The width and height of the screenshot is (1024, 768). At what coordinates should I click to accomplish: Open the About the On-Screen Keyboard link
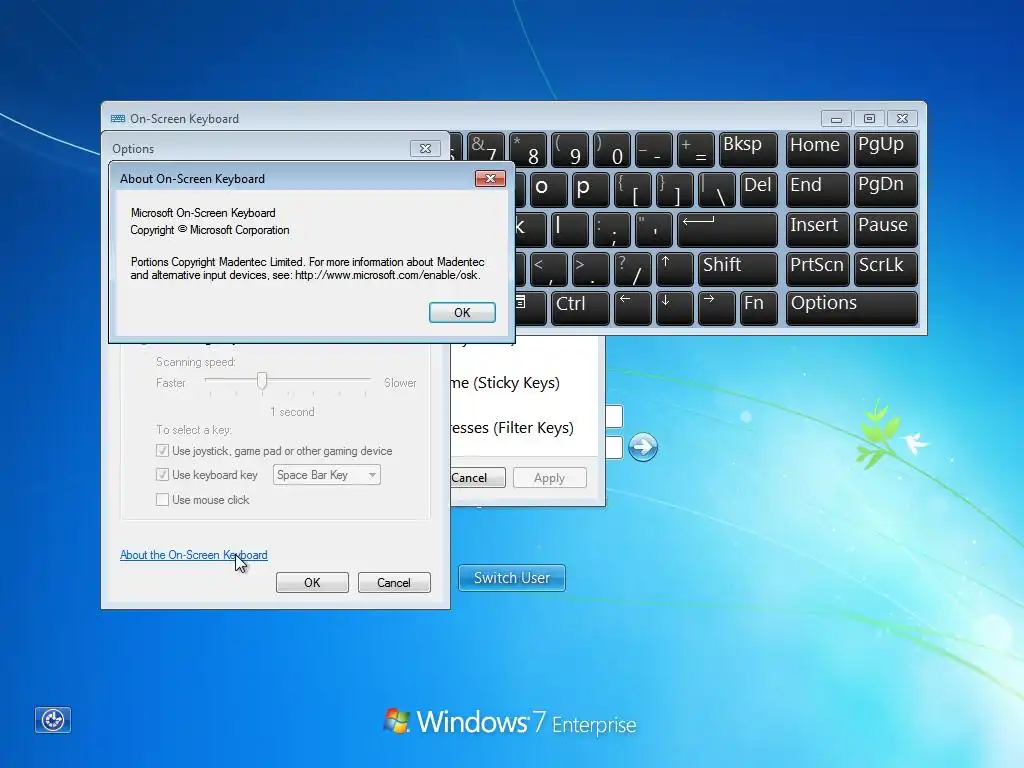click(x=193, y=554)
